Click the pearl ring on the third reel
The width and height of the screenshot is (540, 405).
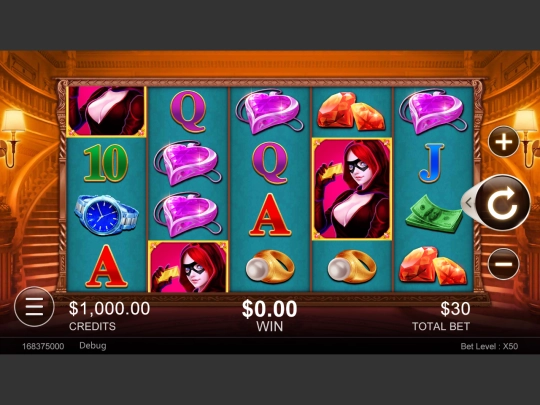(x=270, y=267)
